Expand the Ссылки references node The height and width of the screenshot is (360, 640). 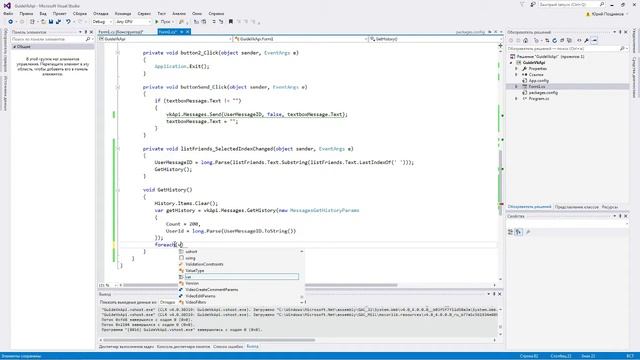(516, 75)
